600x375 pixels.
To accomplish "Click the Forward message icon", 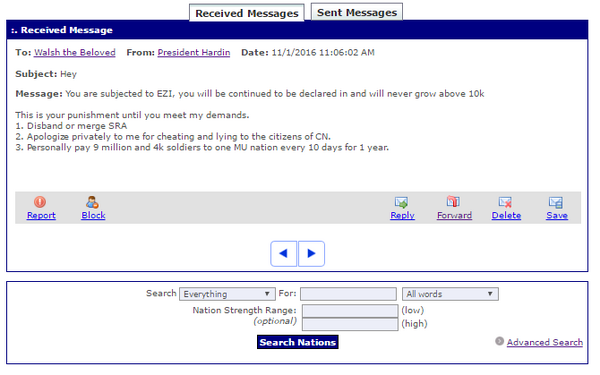I will tap(453, 202).
